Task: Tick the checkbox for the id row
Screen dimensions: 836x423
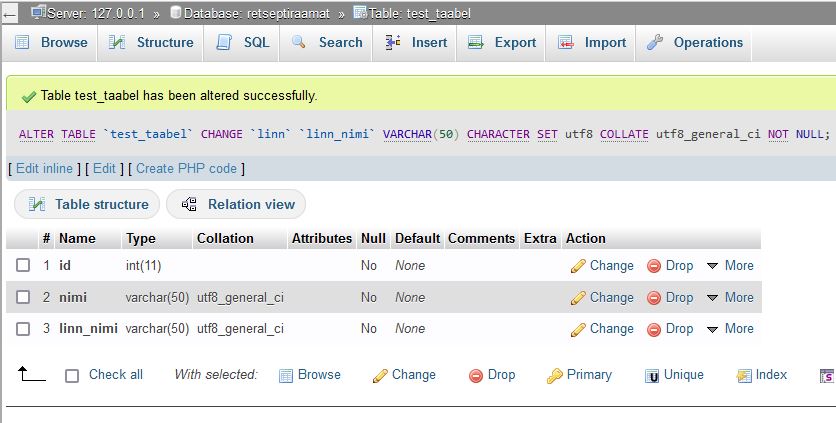Action: [23, 266]
